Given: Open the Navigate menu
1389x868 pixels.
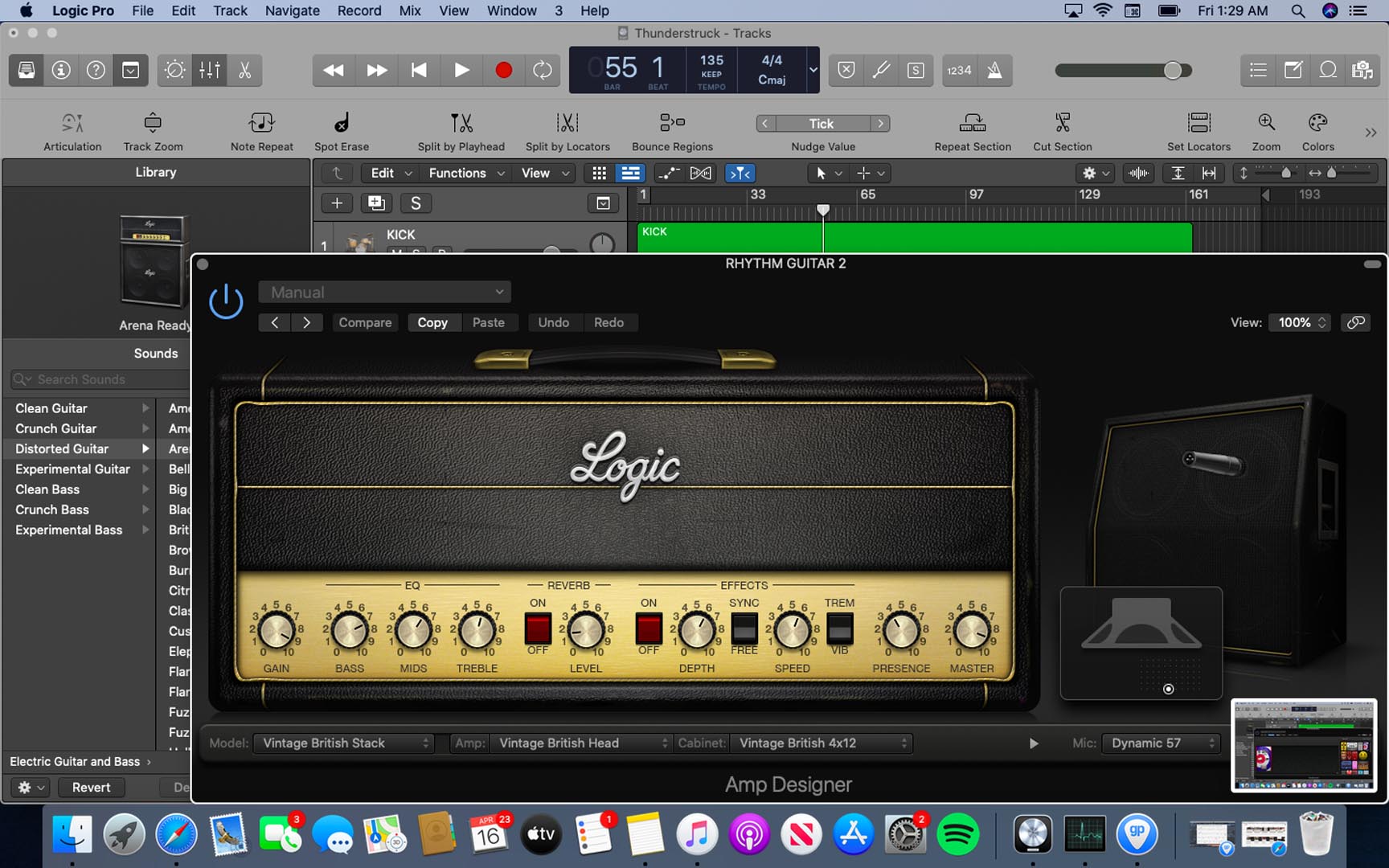Looking at the screenshot, I should [x=293, y=10].
